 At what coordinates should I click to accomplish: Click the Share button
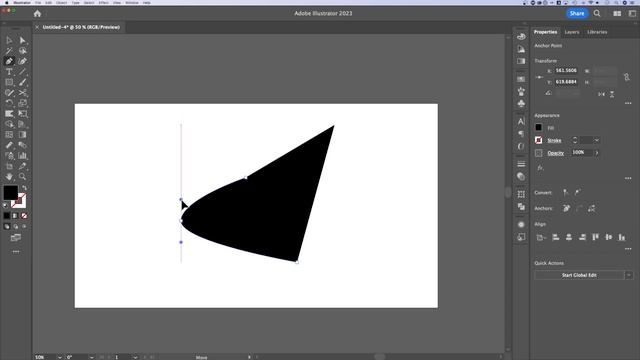[x=577, y=13]
